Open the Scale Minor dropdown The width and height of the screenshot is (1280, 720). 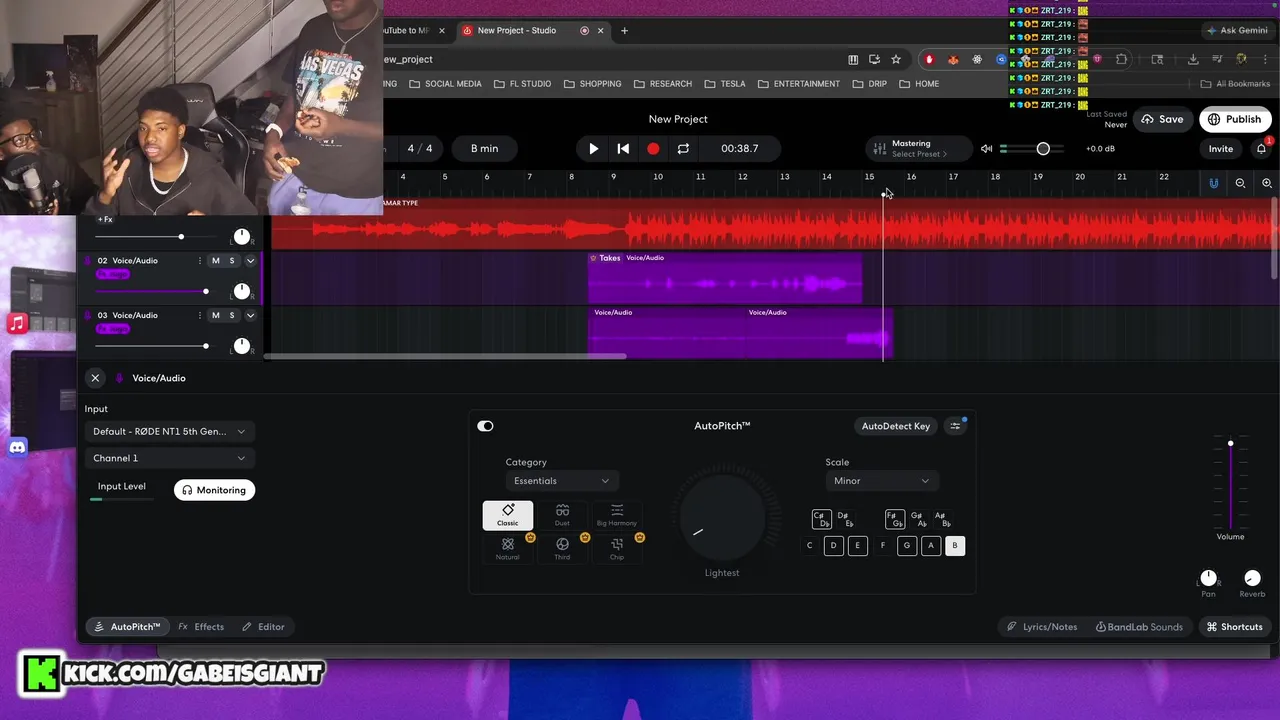coord(881,481)
